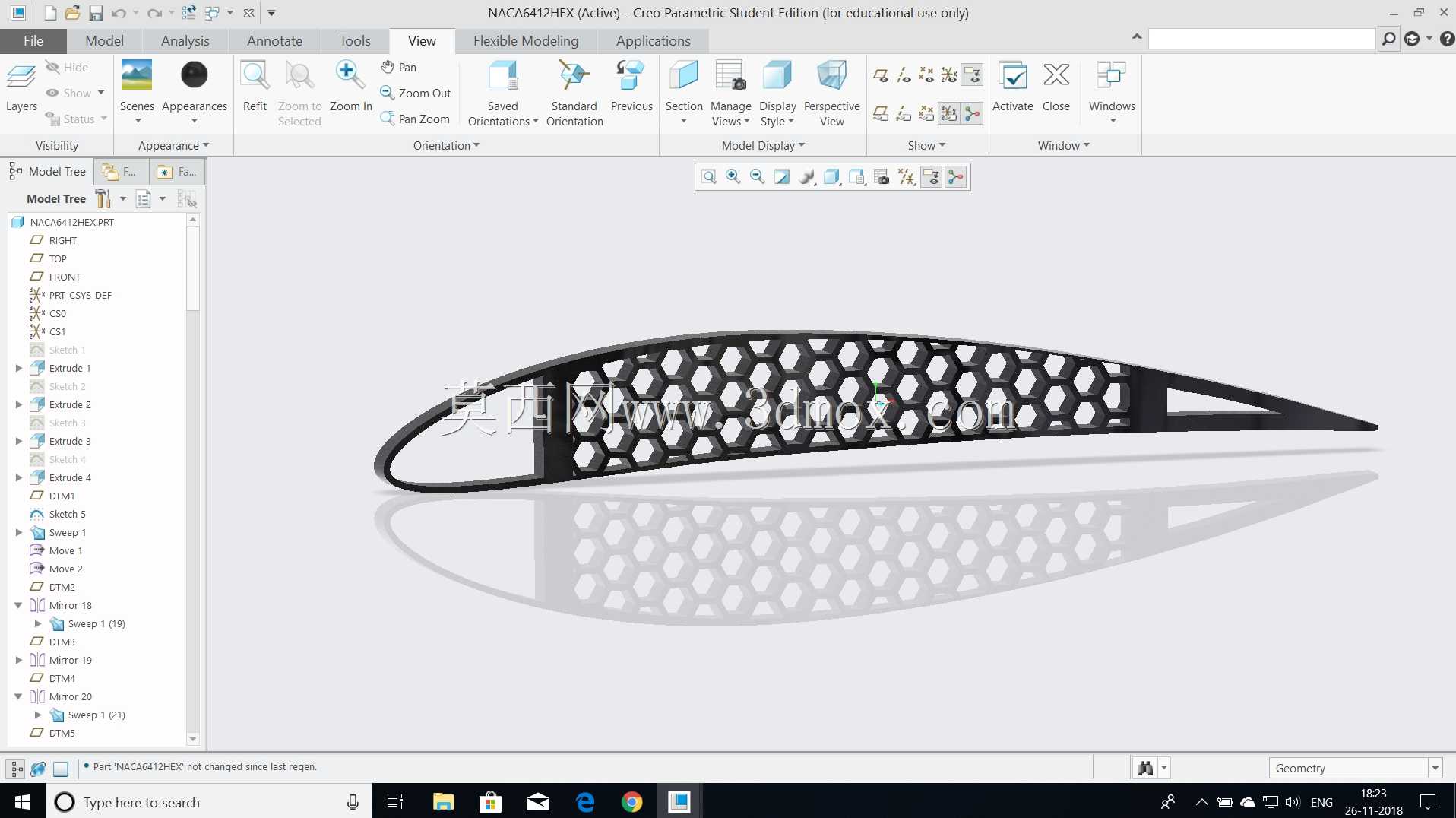This screenshot has height=818, width=1456.
Task: Open the Flexible Modeling tab
Action: click(526, 41)
